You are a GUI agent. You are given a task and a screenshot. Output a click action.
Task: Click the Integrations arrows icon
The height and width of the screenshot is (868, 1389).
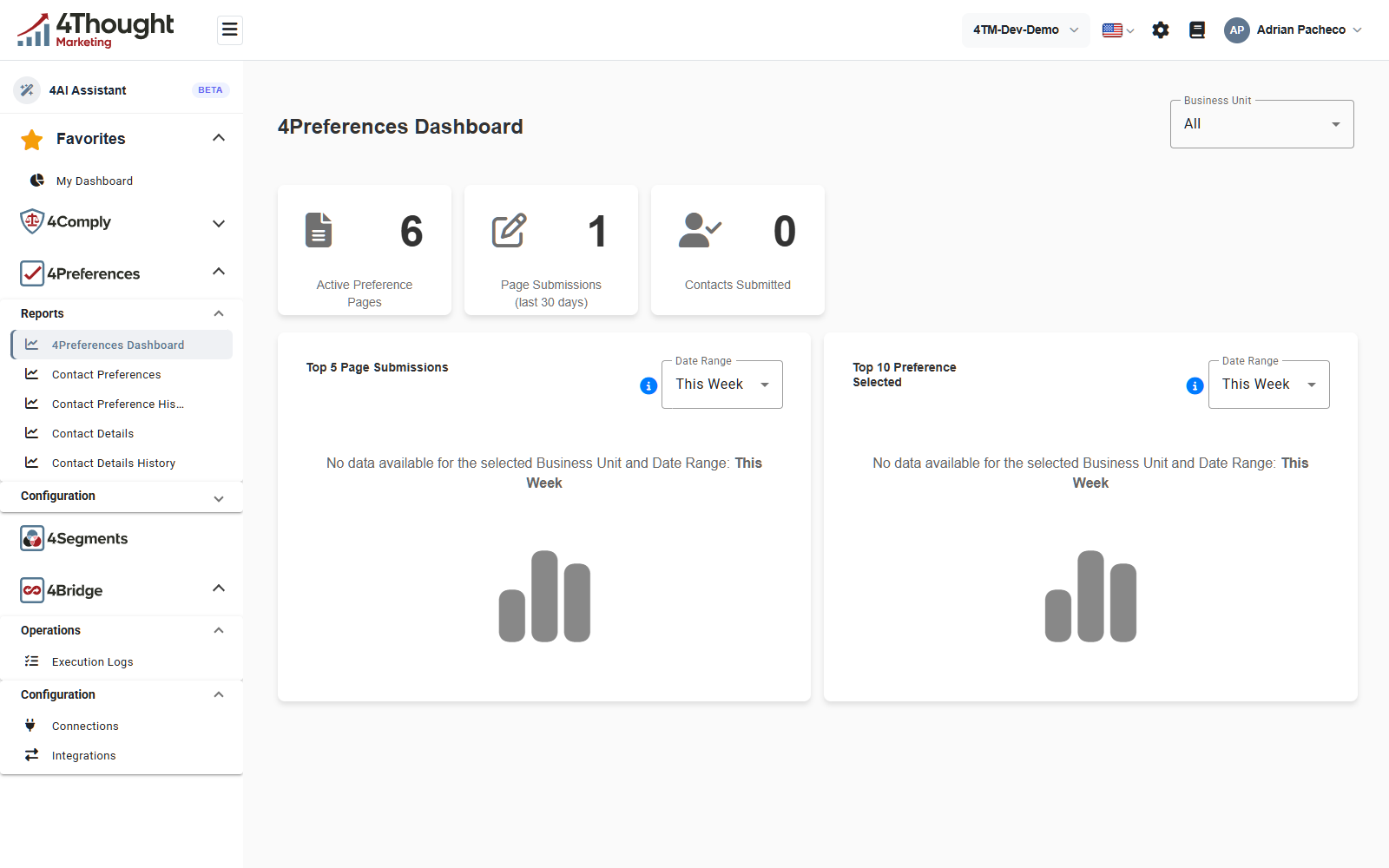(32, 754)
